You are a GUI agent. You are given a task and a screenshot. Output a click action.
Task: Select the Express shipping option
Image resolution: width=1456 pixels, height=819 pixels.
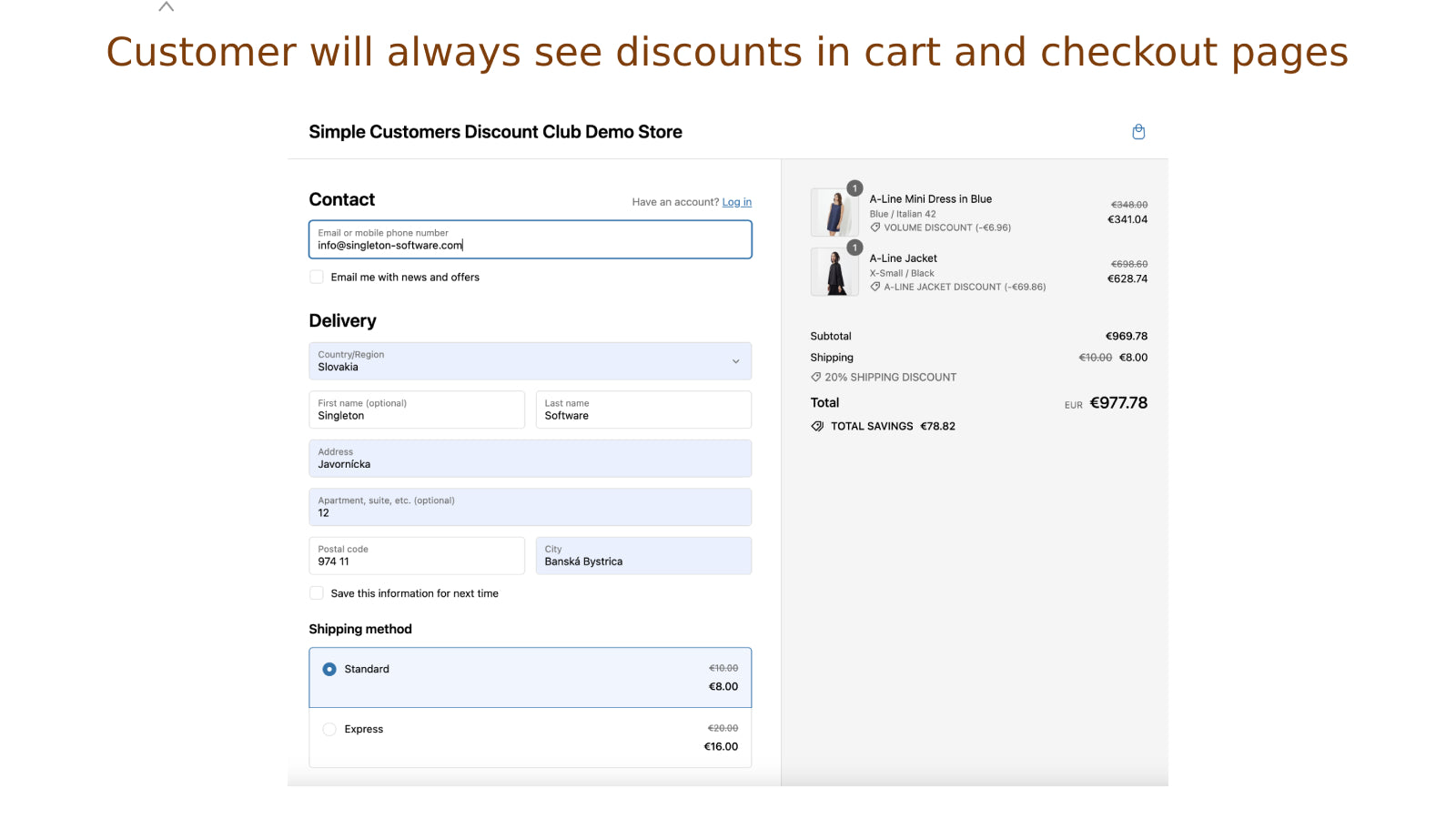point(329,729)
